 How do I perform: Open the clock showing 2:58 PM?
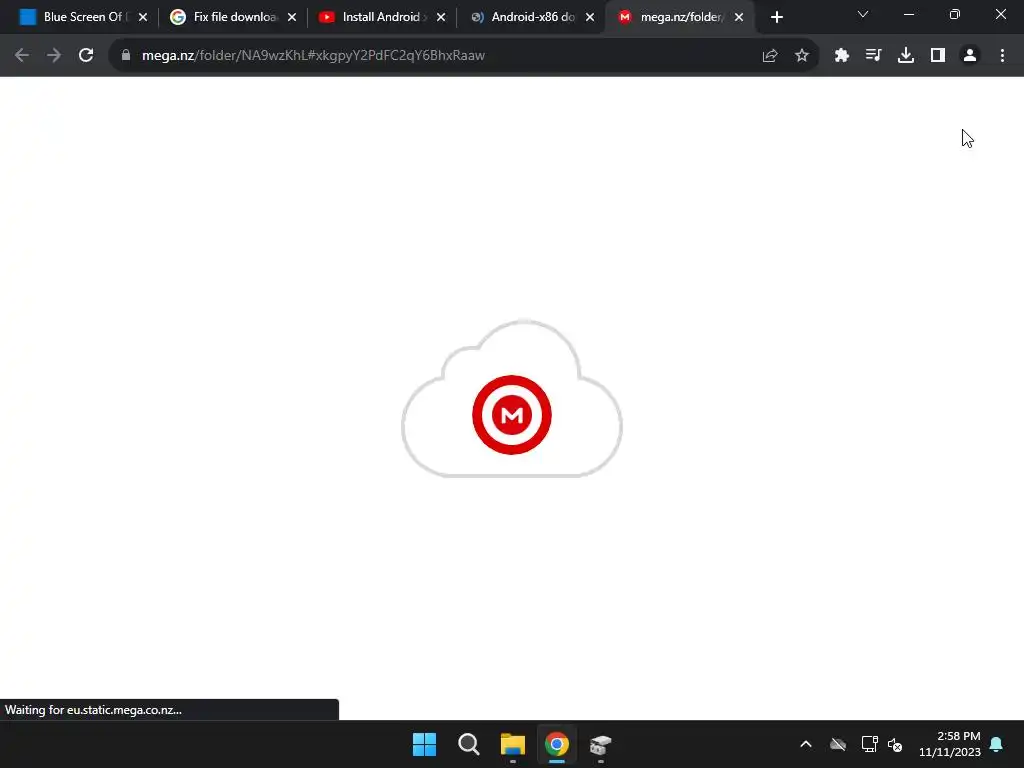[x=950, y=744]
